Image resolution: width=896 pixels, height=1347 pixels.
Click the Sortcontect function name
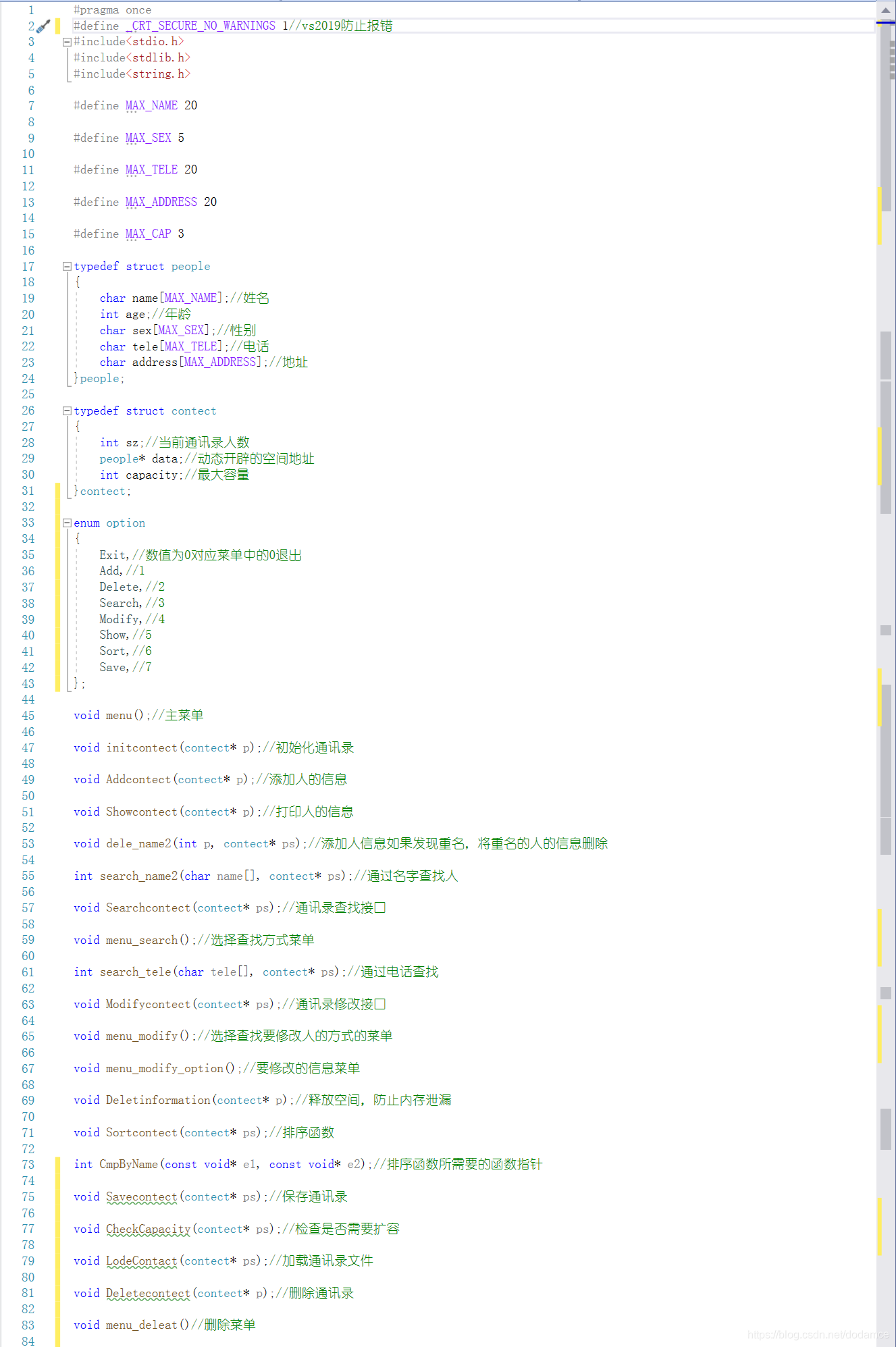142,1133
